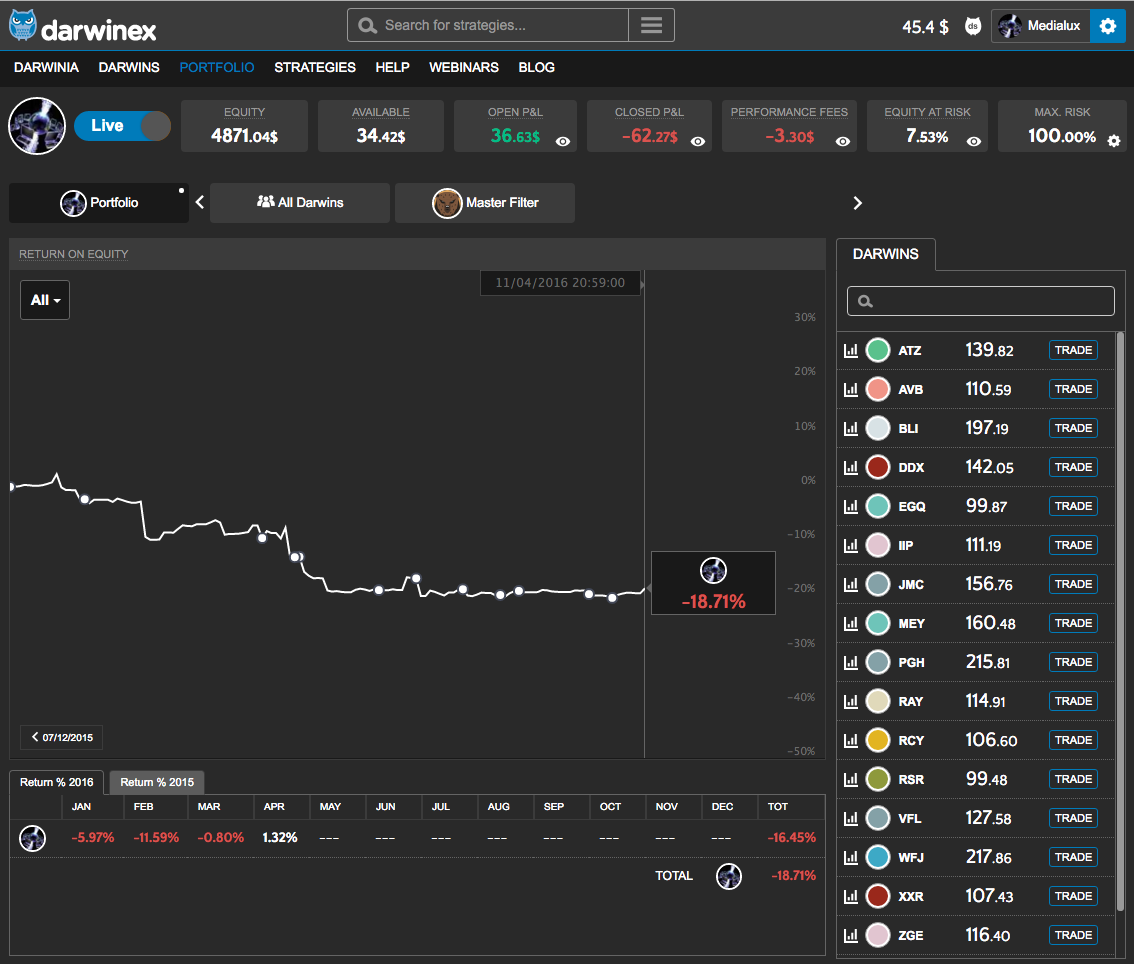Viewport: 1134px width, 964px height.
Task: Click the RCY yellow color circle
Action: [x=877, y=740]
